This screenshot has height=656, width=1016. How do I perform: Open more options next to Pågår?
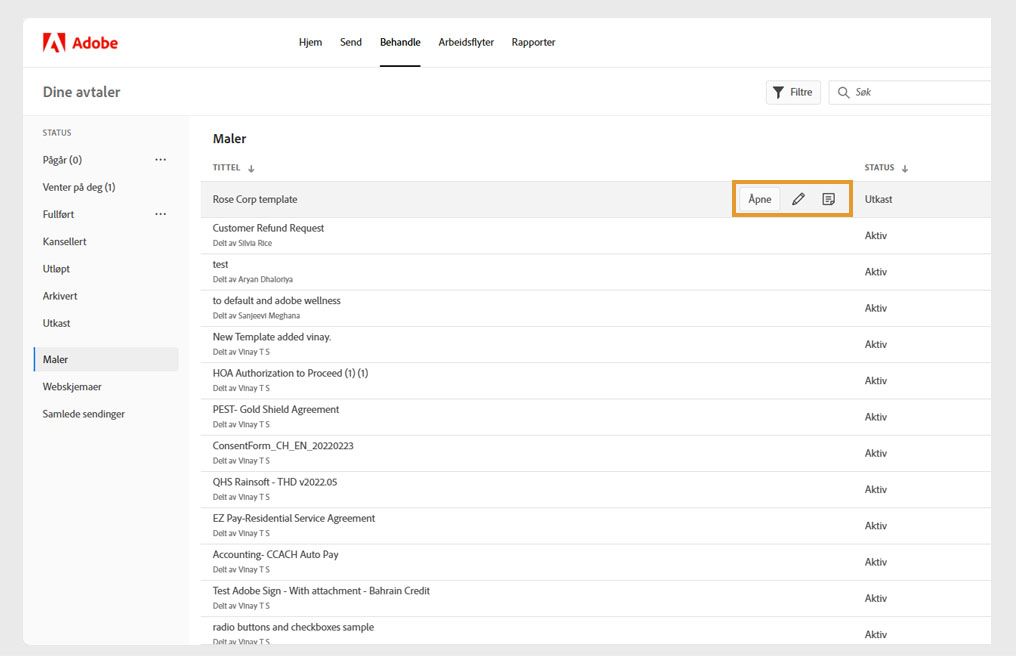160,160
